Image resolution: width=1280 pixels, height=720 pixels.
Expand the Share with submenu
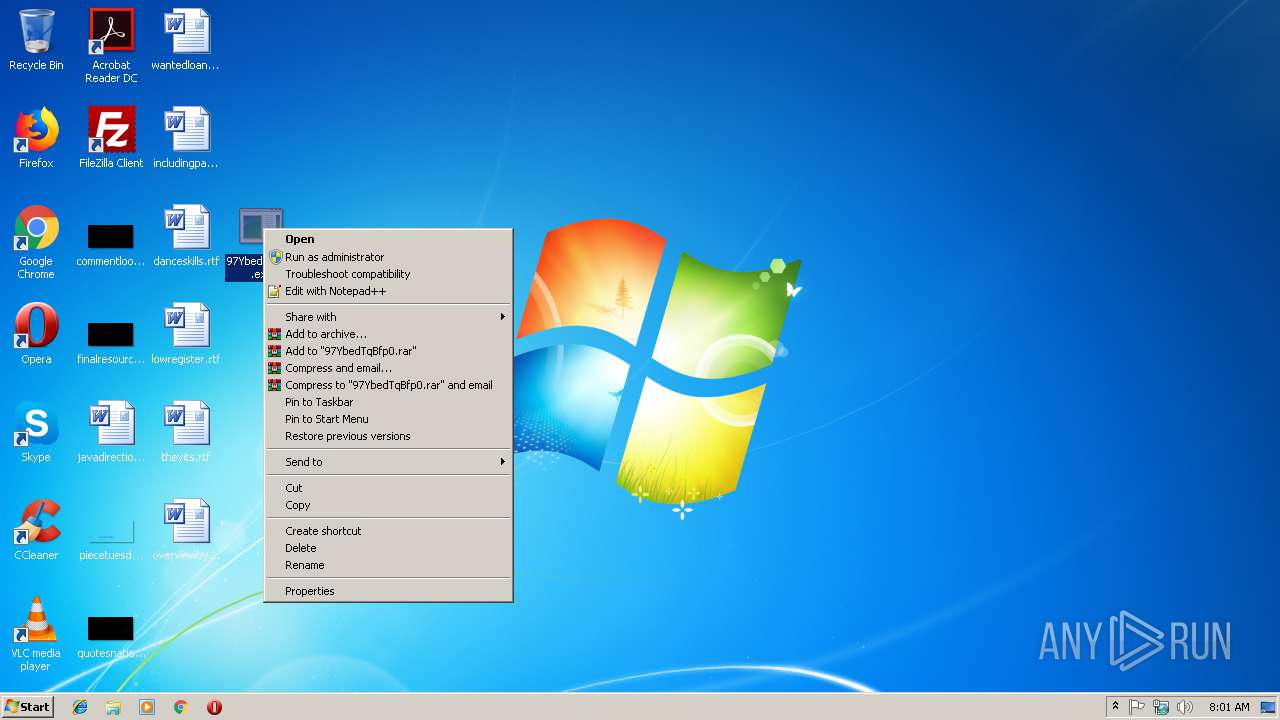[x=388, y=317]
